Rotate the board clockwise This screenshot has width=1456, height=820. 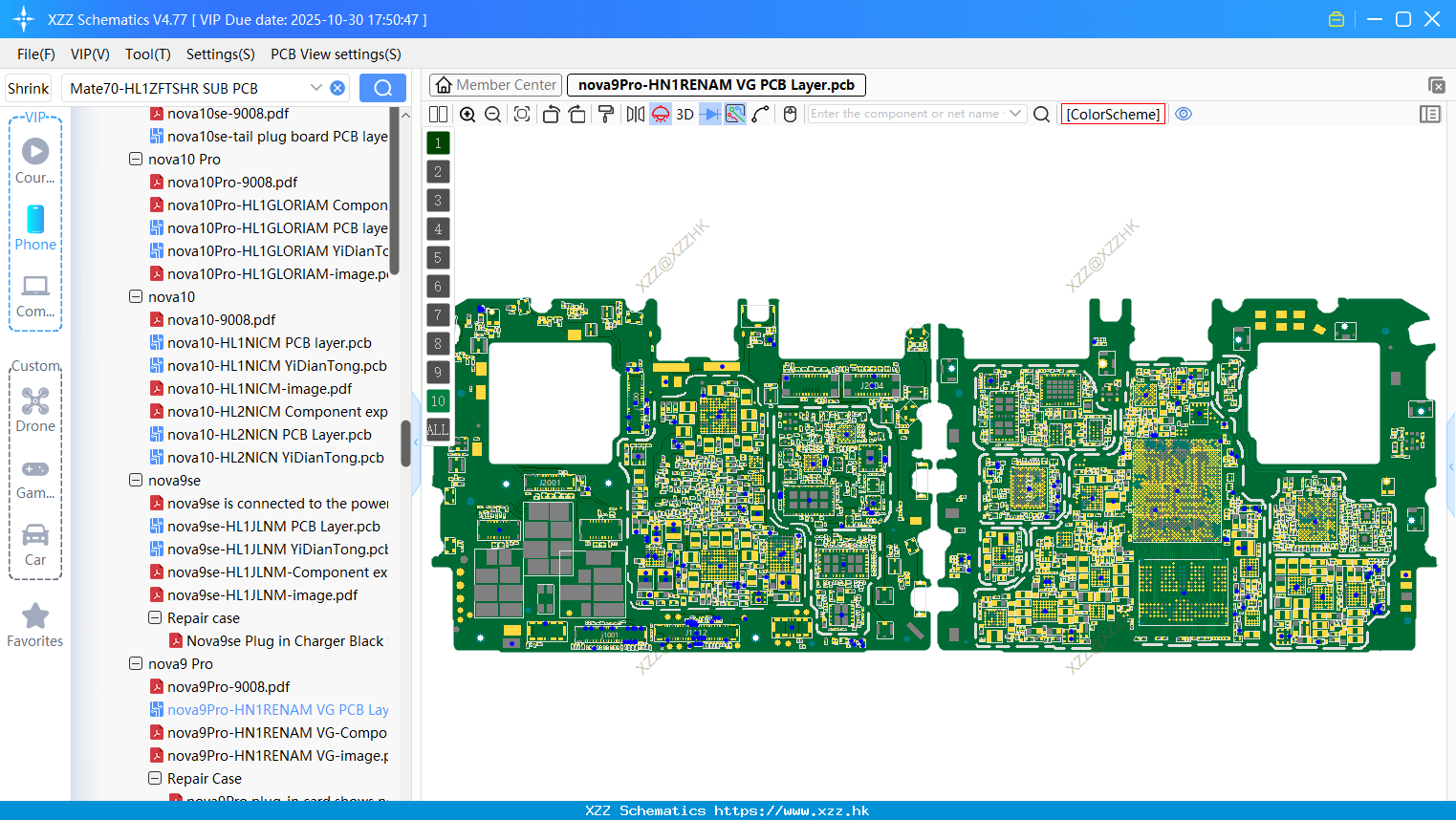coord(577,114)
